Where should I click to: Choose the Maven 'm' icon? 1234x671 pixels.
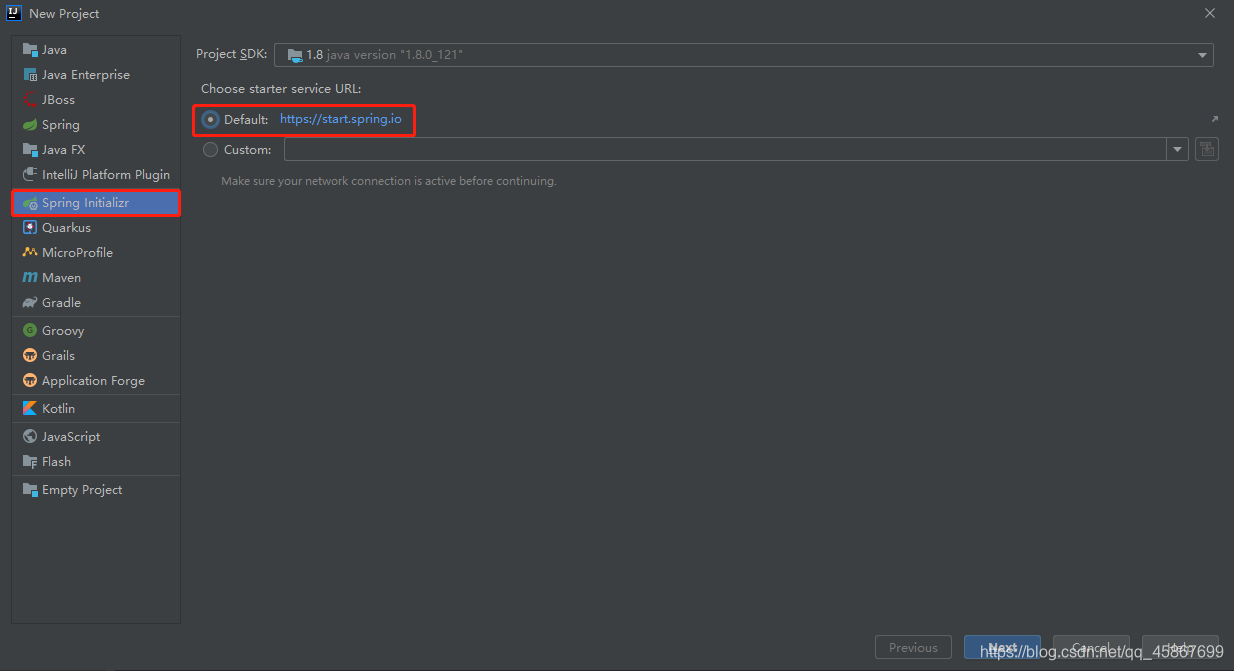coord(30,278)
